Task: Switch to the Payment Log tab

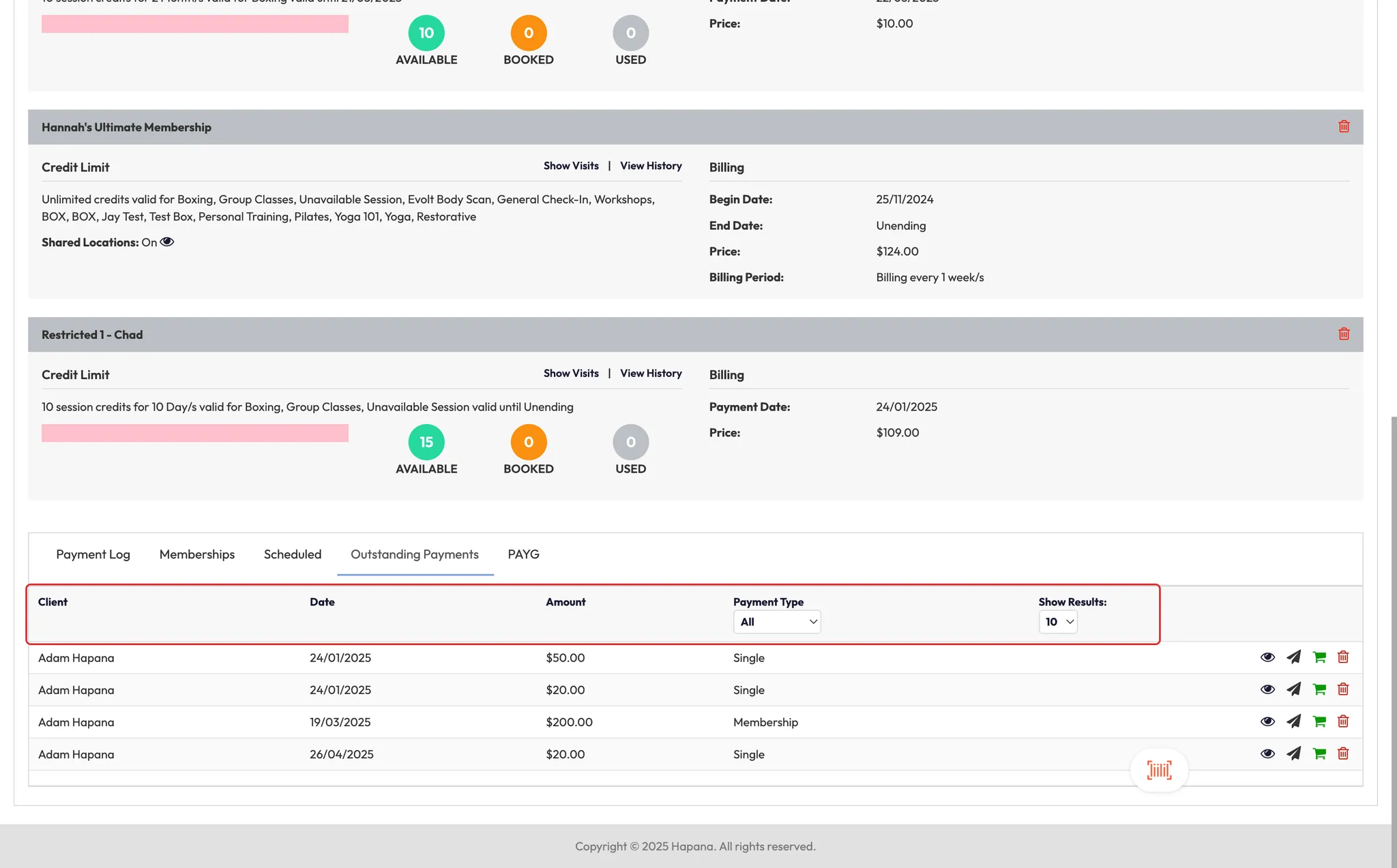Action: 93,554
